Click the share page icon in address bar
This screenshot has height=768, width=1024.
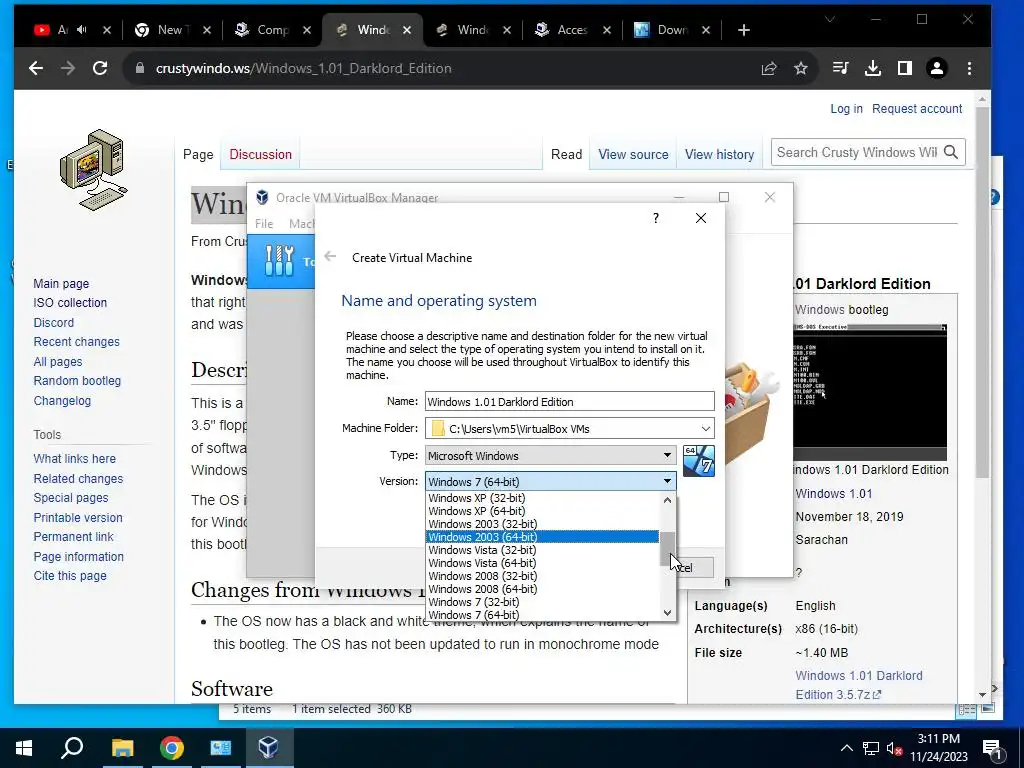769,68
